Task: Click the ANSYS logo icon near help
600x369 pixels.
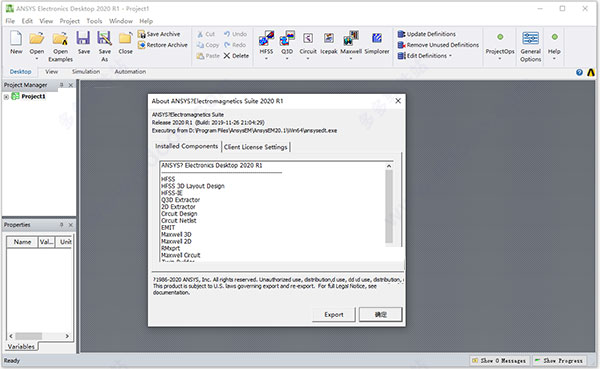Action: [591, 72]
